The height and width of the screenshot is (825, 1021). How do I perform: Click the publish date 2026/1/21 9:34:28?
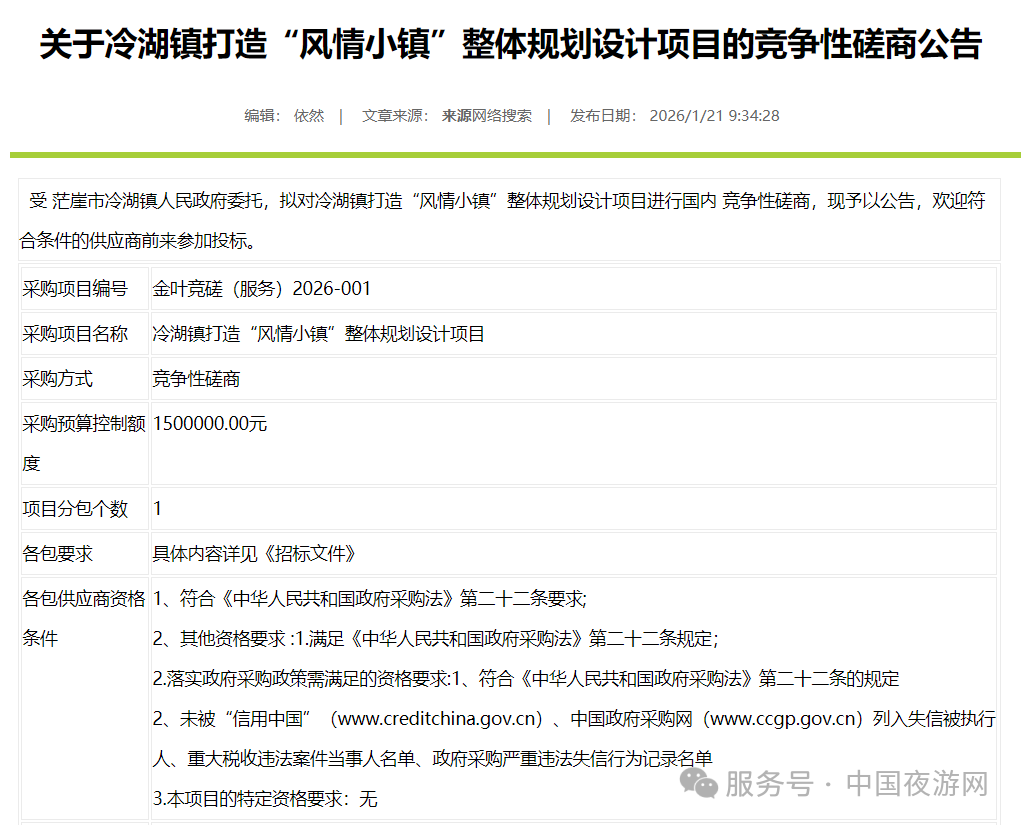click(714, 116)
